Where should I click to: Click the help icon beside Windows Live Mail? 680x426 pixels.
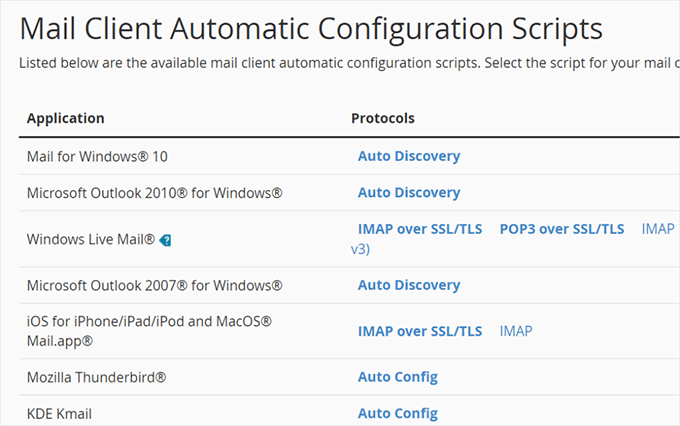pos(166,240)
